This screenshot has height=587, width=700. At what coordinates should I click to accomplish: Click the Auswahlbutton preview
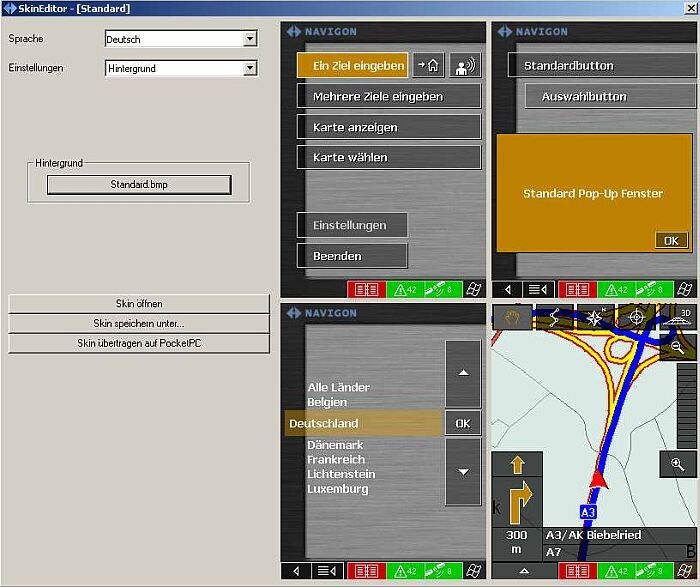(x=611, y=96)
